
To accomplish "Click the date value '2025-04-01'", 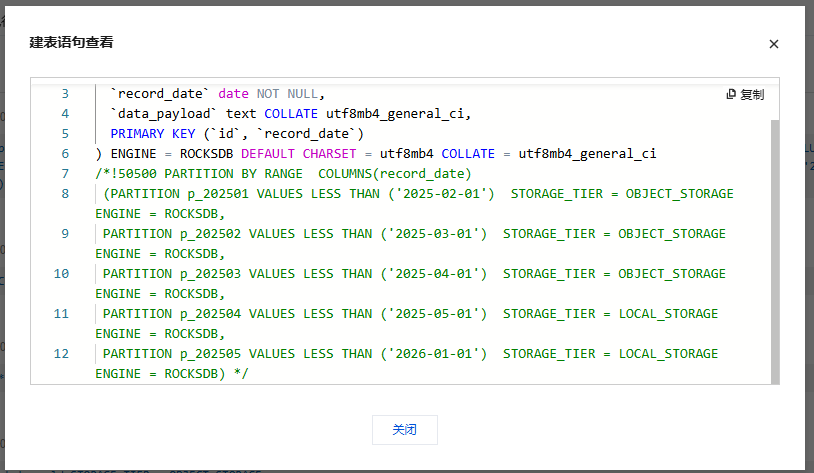I will (433, 274).
